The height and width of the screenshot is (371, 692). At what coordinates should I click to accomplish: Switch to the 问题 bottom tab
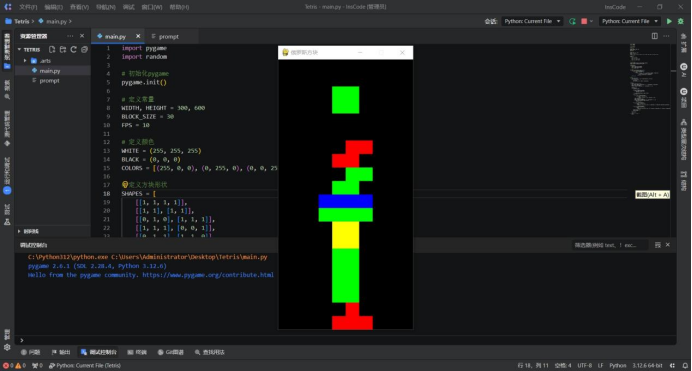pyautogui.click(x=30, y=352)
